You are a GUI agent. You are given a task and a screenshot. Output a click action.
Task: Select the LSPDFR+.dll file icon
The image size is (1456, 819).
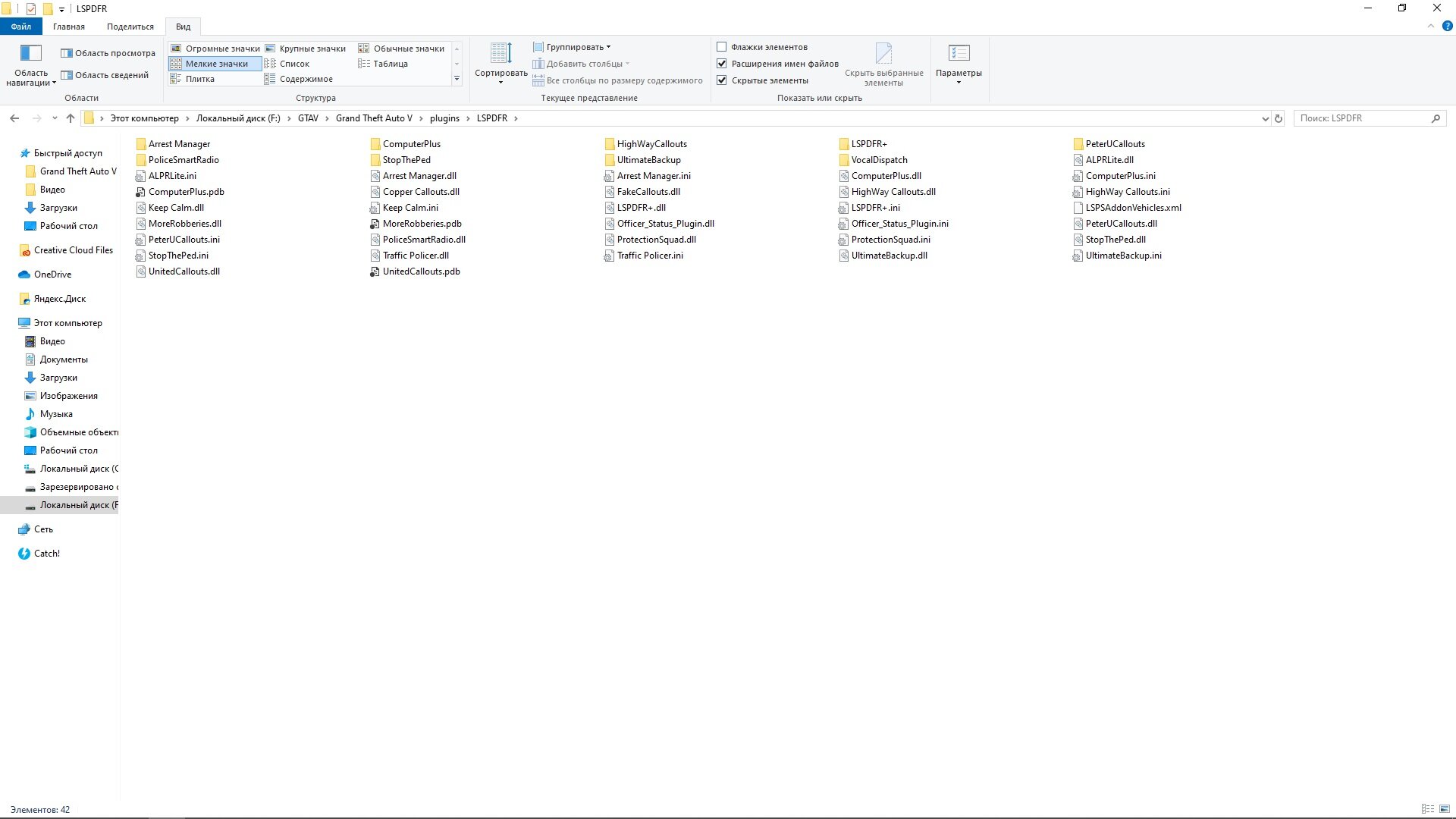pos(610,208)
